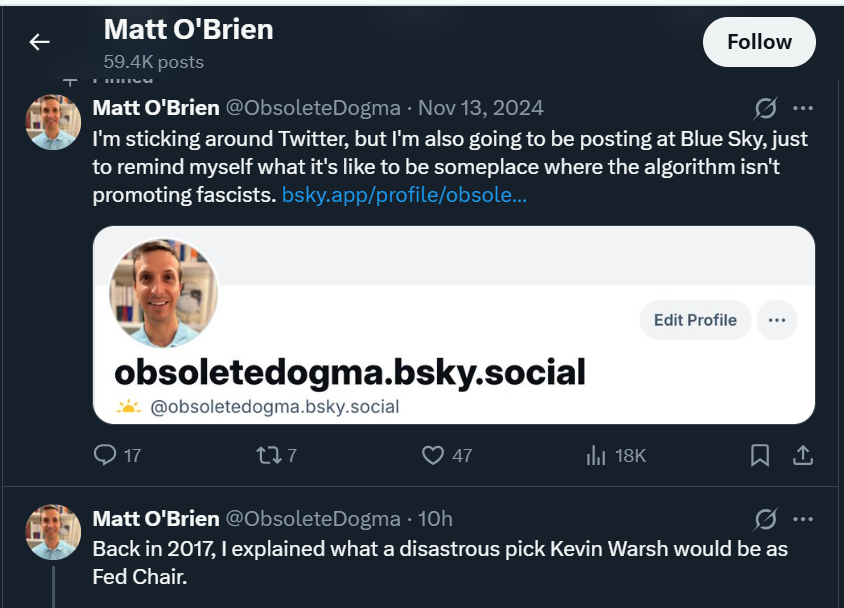
Task: Open the bsky.app profile link
Action: [404, 195]
